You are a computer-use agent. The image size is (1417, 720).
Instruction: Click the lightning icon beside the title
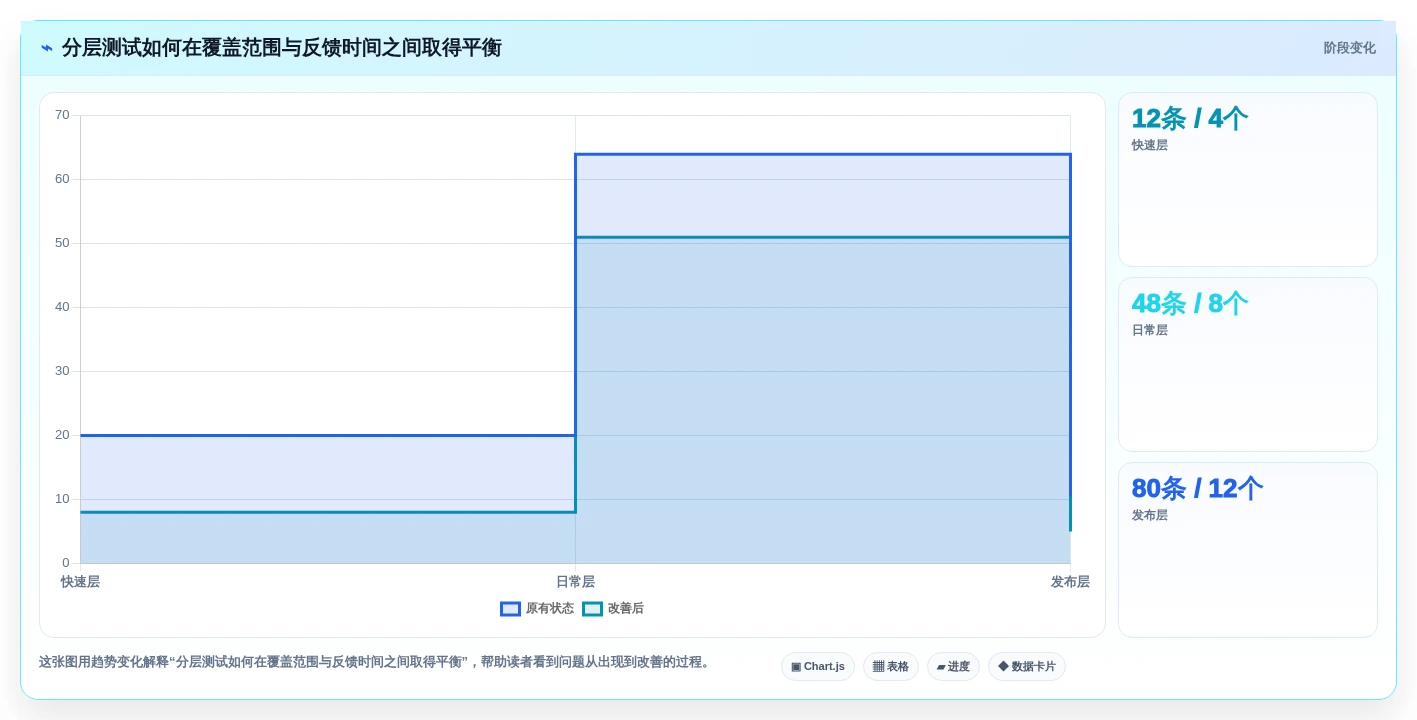(x=47, y=48)
